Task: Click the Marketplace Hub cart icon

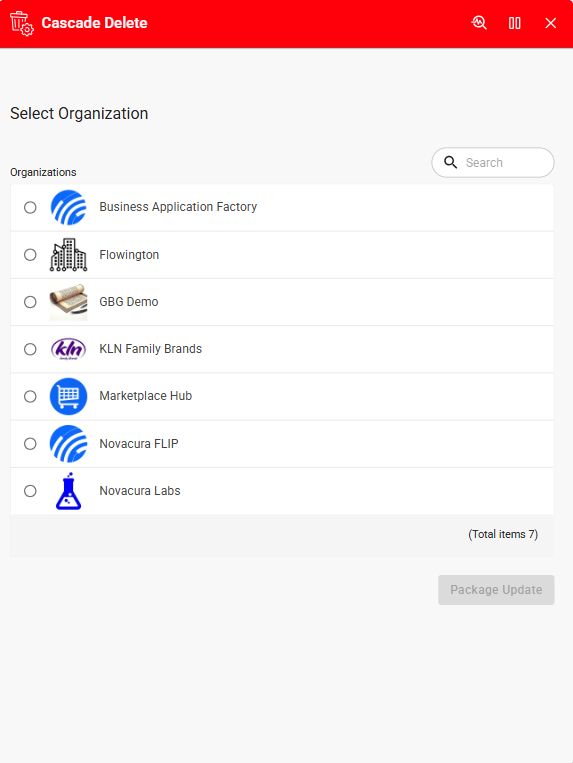Action: point(69,396)
